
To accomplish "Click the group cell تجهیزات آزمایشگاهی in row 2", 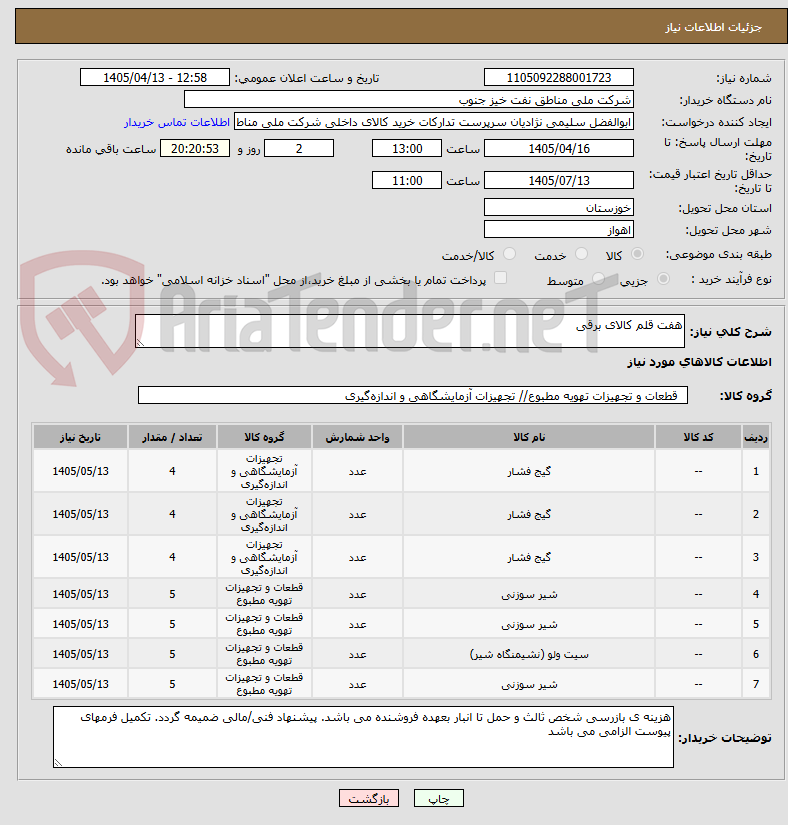I will pos(264,515).
